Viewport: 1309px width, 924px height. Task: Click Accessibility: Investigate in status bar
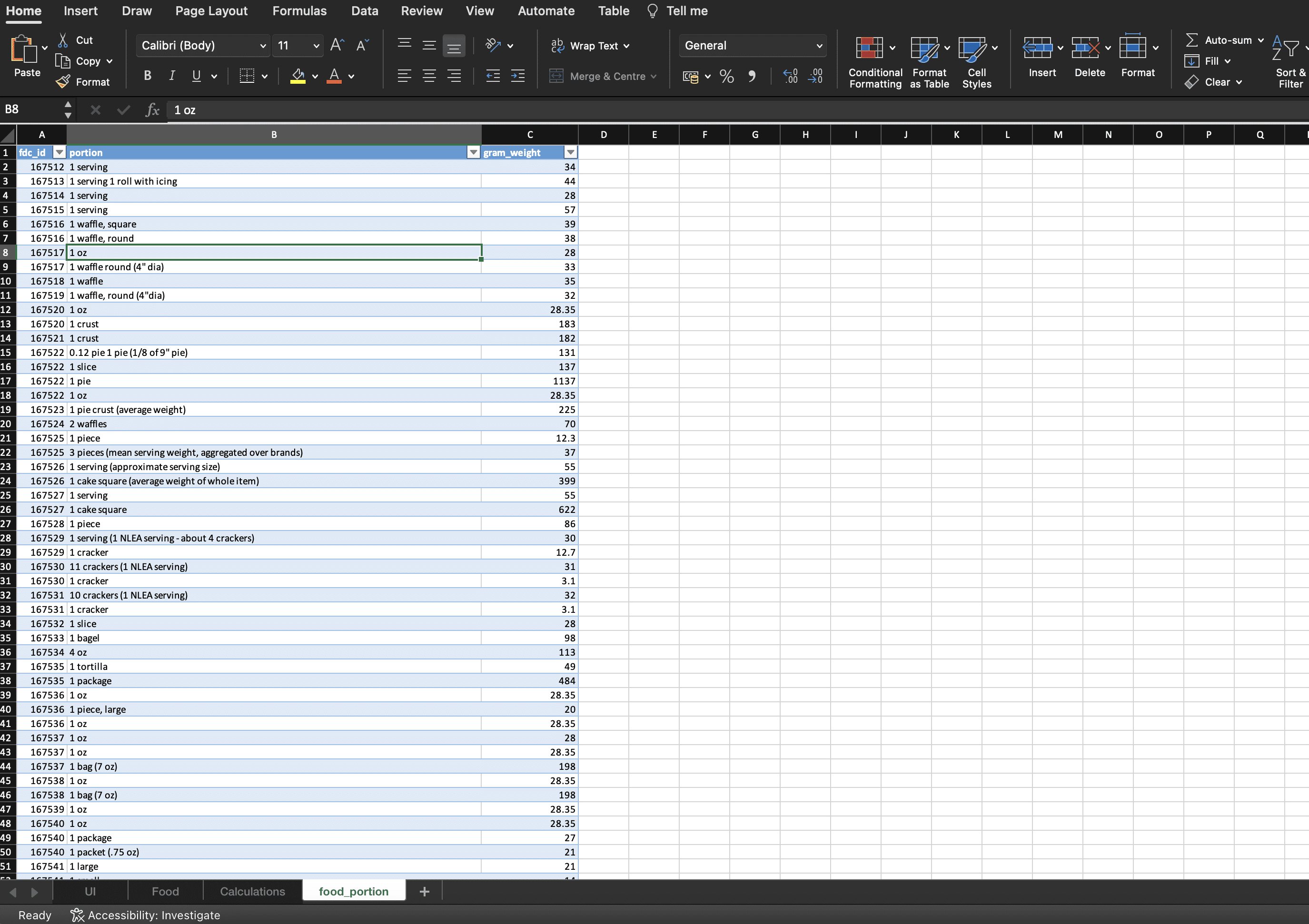(145, 915)
